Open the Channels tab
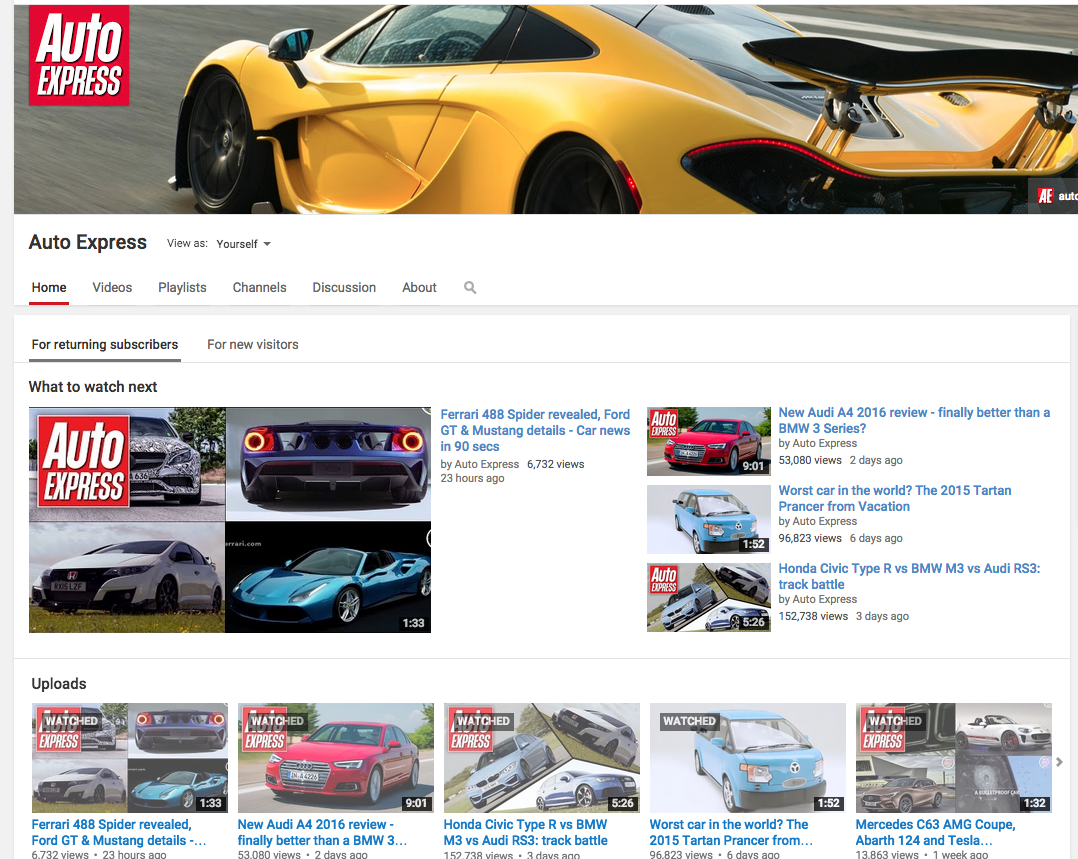Screen dimensions: 1078x859 (259, 287)
